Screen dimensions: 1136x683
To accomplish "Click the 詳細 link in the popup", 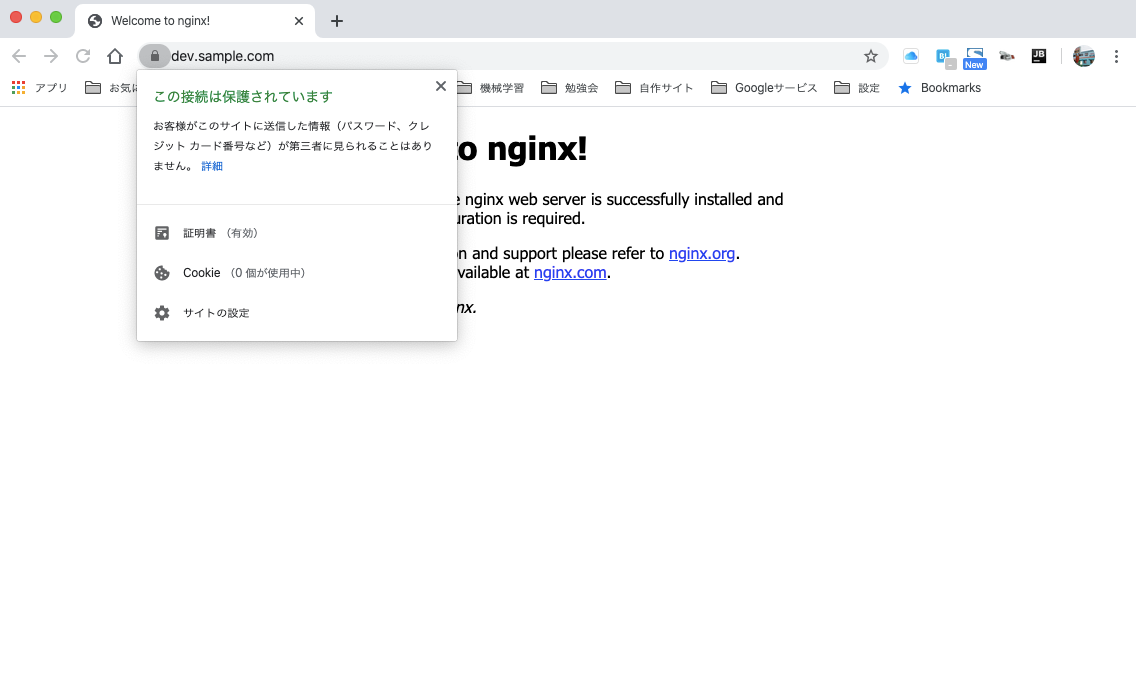I will point(212,166).
